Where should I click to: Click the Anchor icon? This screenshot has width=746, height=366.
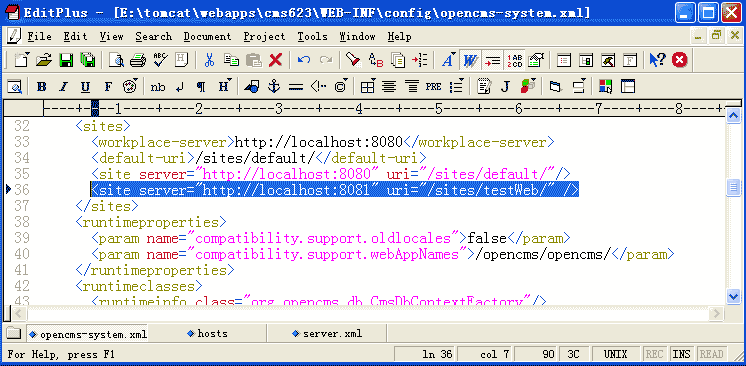[274, 87]
